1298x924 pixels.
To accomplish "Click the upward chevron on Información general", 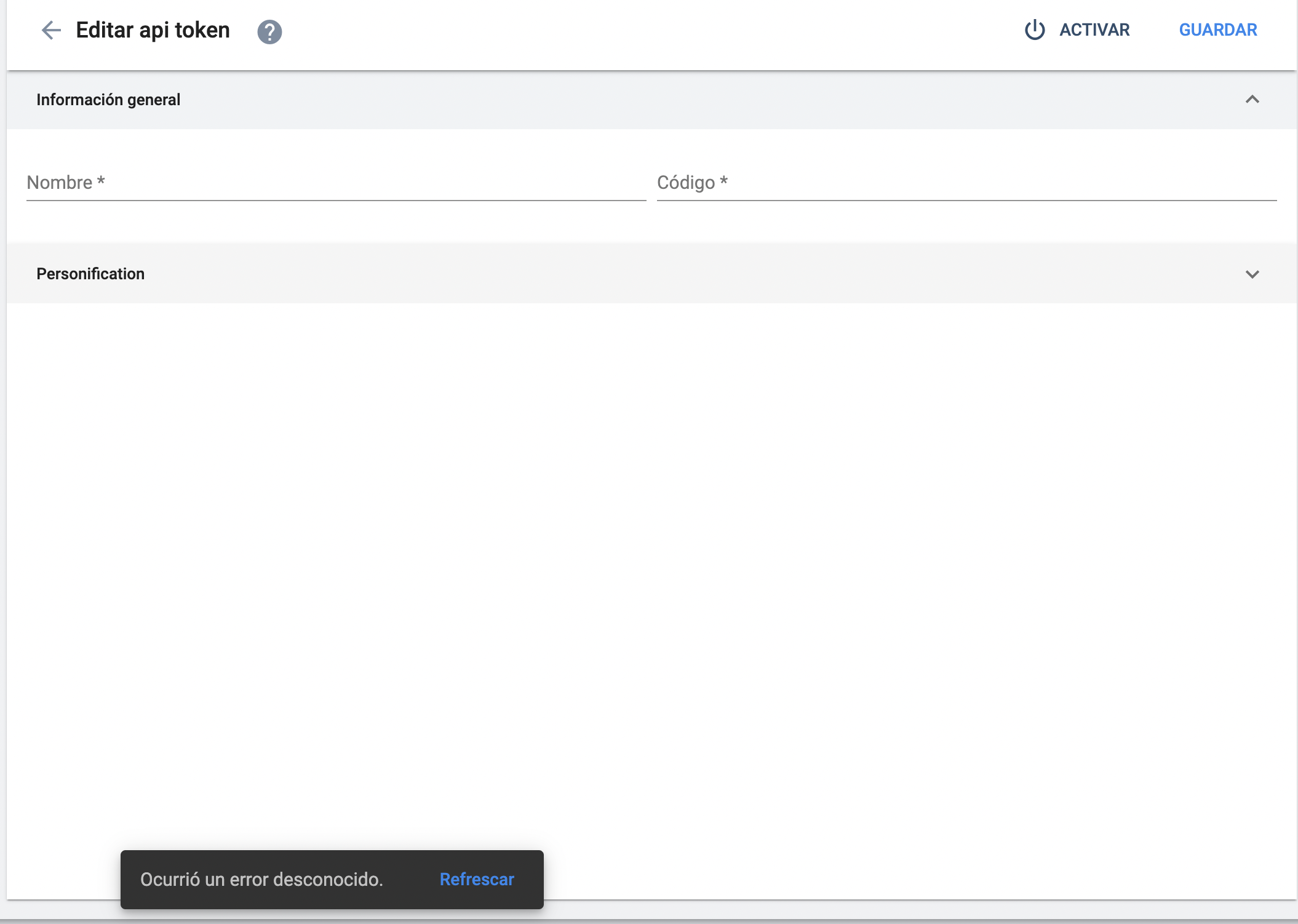I will tap(1252, 100).
